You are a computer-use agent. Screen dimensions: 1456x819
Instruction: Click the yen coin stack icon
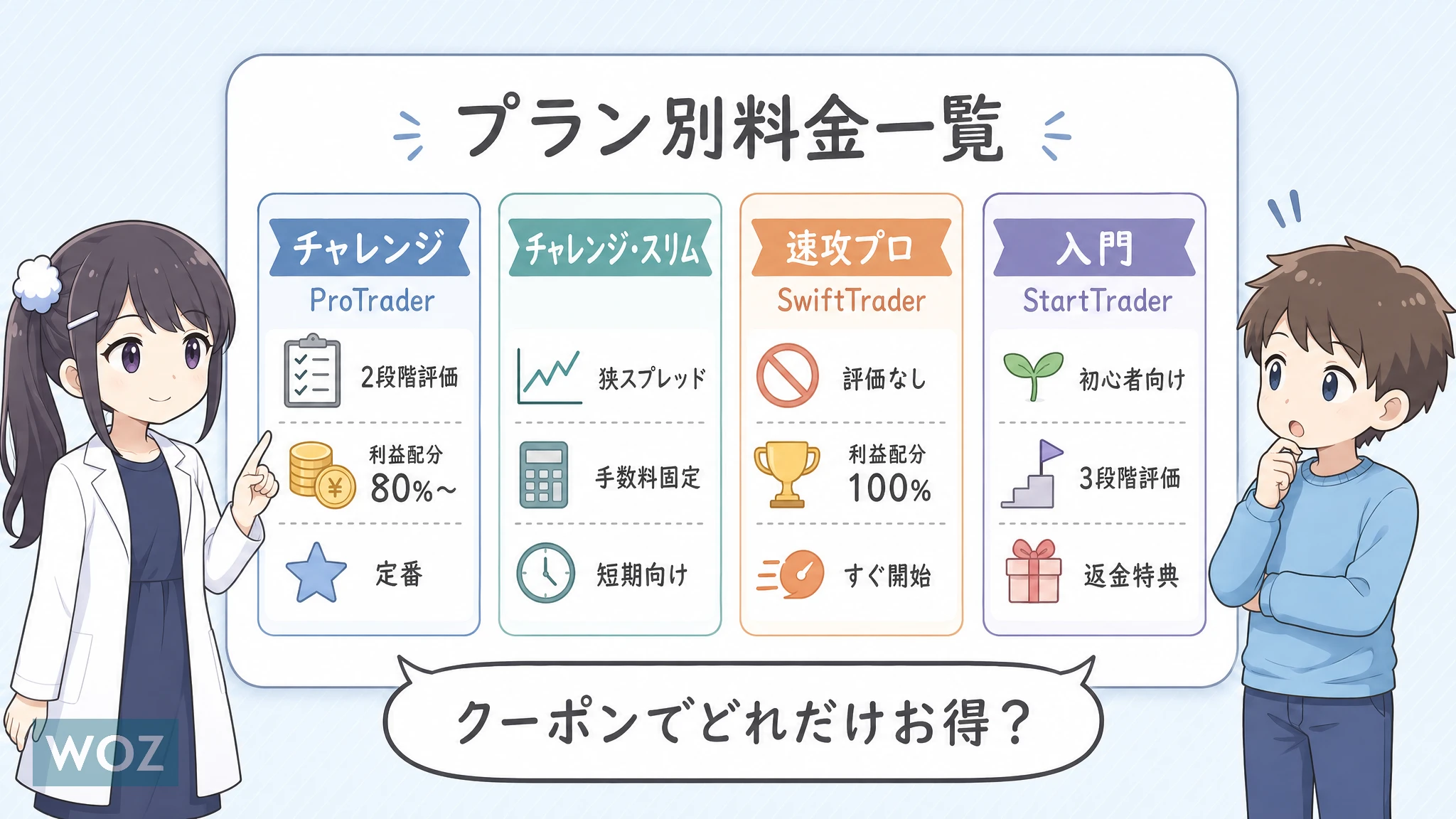321,475
